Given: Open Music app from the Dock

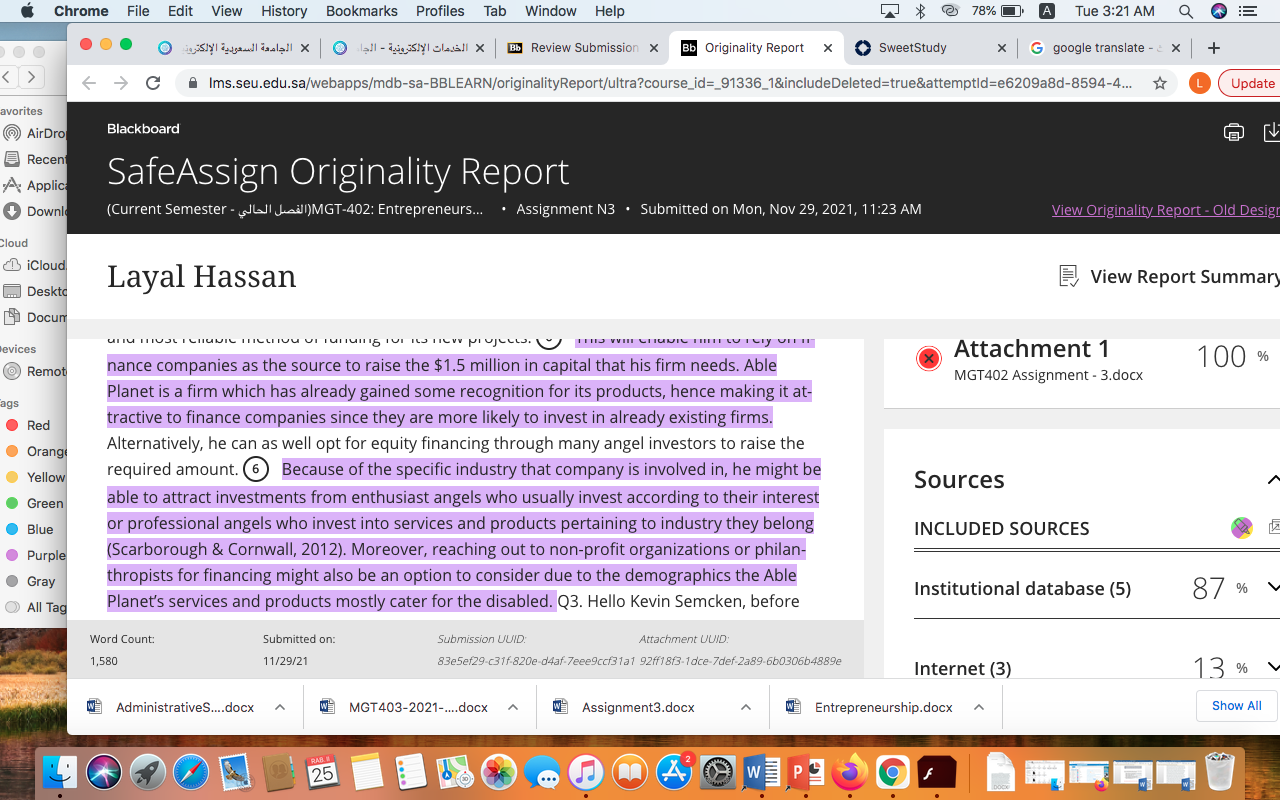Looking at the screenshot, I should pos(586,771).
